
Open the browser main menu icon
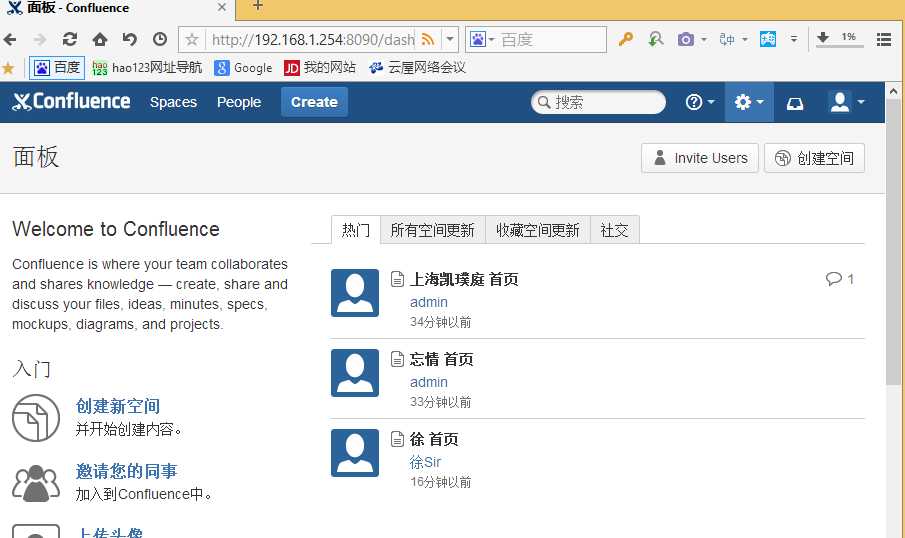tap(884, 39)
